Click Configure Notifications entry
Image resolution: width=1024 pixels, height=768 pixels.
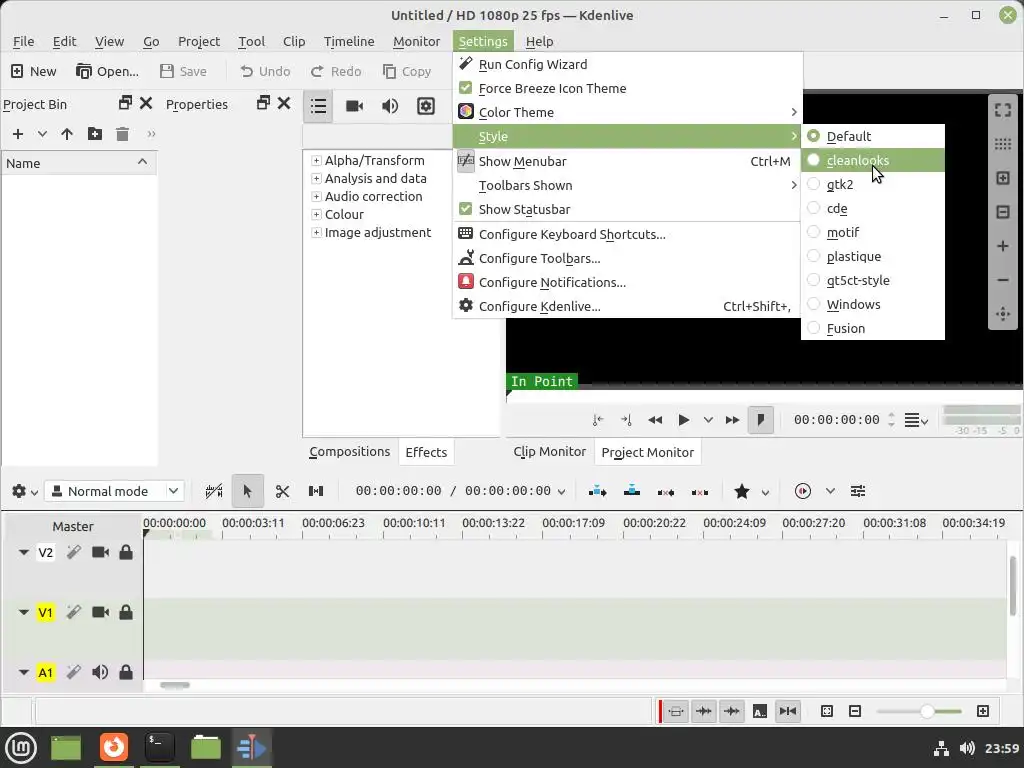[x=627, y=282]
